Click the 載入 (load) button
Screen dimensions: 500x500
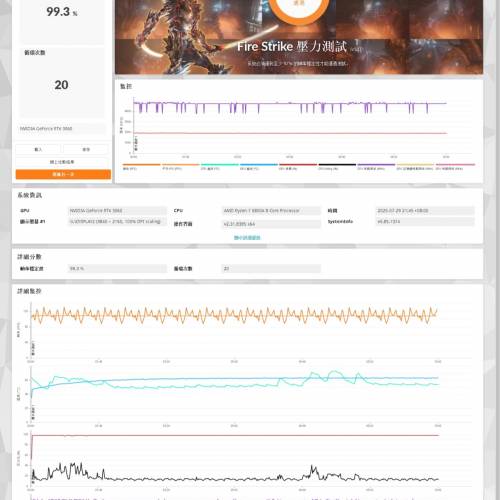click(38, 149)
